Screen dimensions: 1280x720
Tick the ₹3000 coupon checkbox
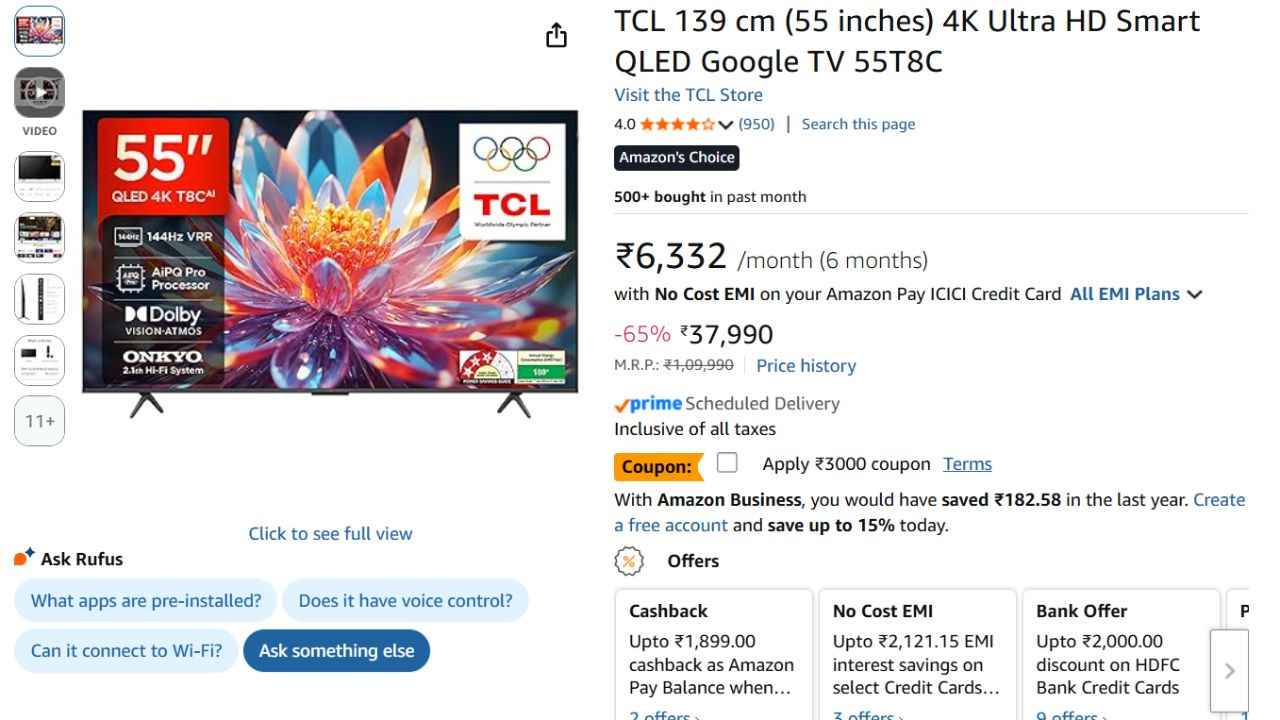727,462
